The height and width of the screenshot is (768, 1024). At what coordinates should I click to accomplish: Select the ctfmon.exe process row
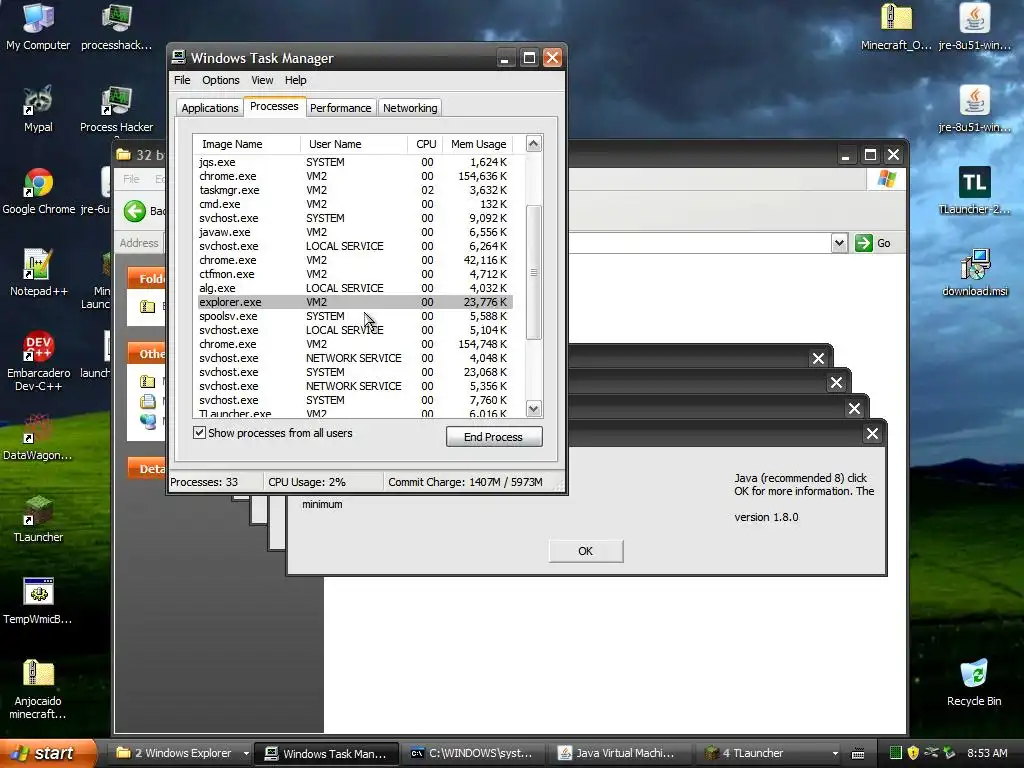[x=355, y=274]
